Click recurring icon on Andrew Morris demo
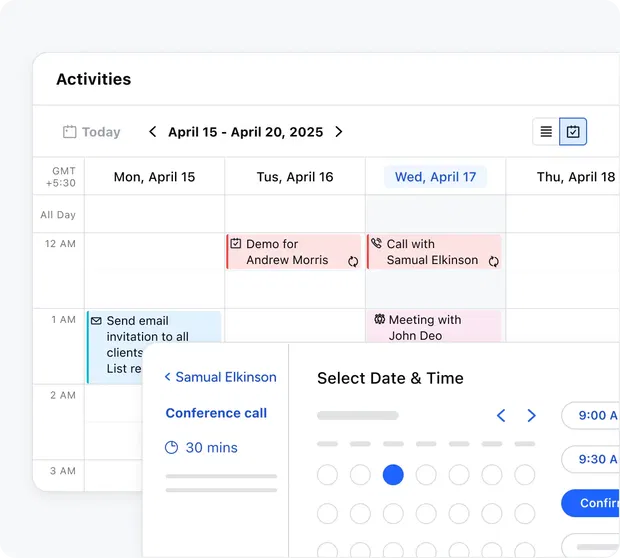620x558 pixels. coord(353,262)
